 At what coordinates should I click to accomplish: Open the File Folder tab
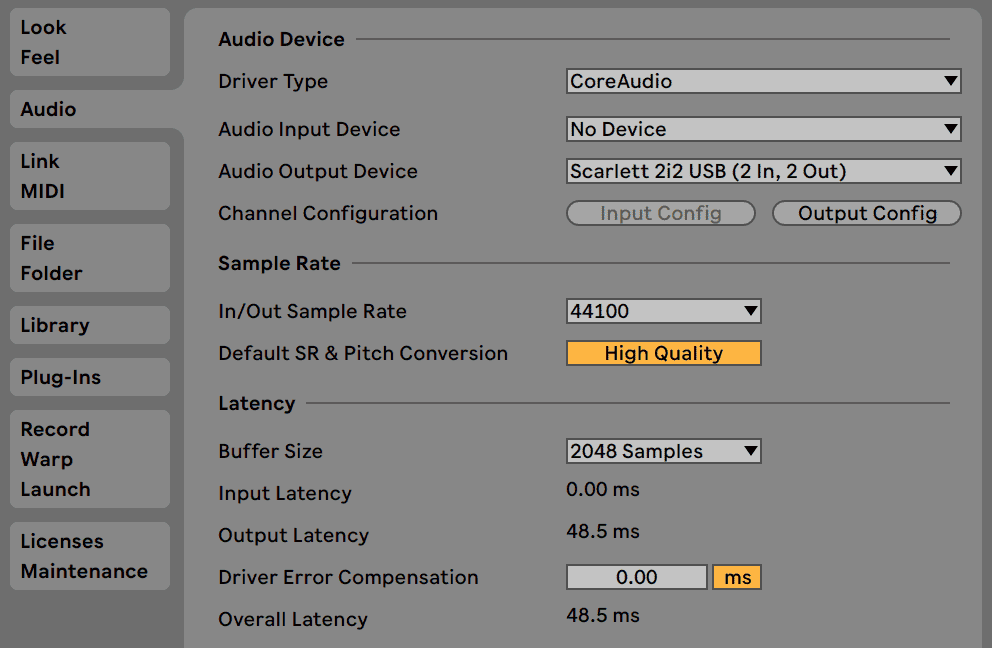[x=90, y=258]
